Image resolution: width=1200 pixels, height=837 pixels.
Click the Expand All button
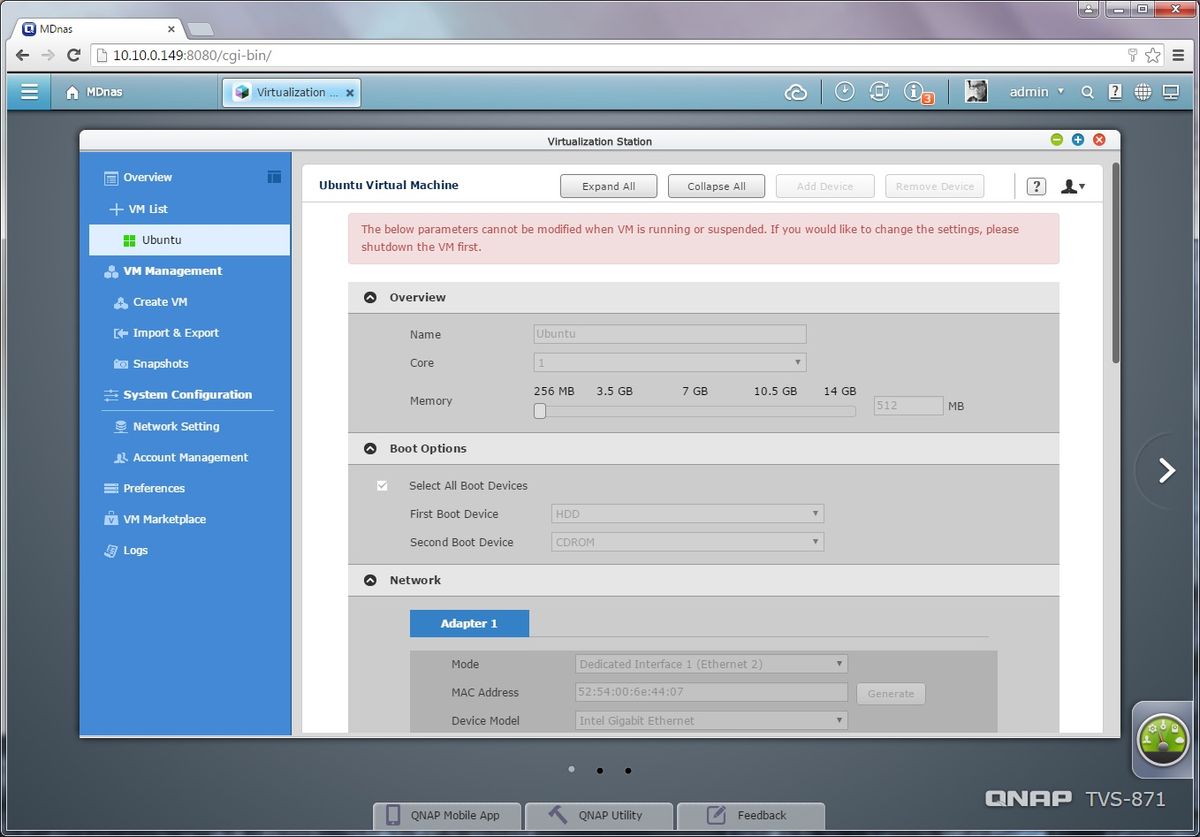[608, 186]
